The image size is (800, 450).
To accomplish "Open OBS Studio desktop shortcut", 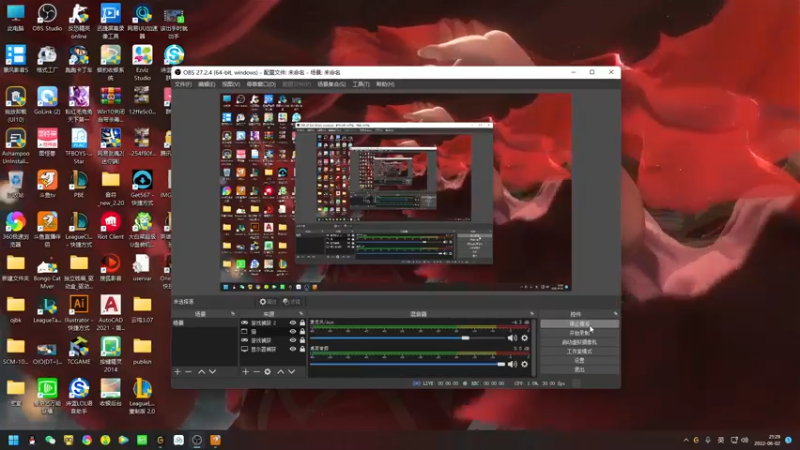I will pos(47,17).
